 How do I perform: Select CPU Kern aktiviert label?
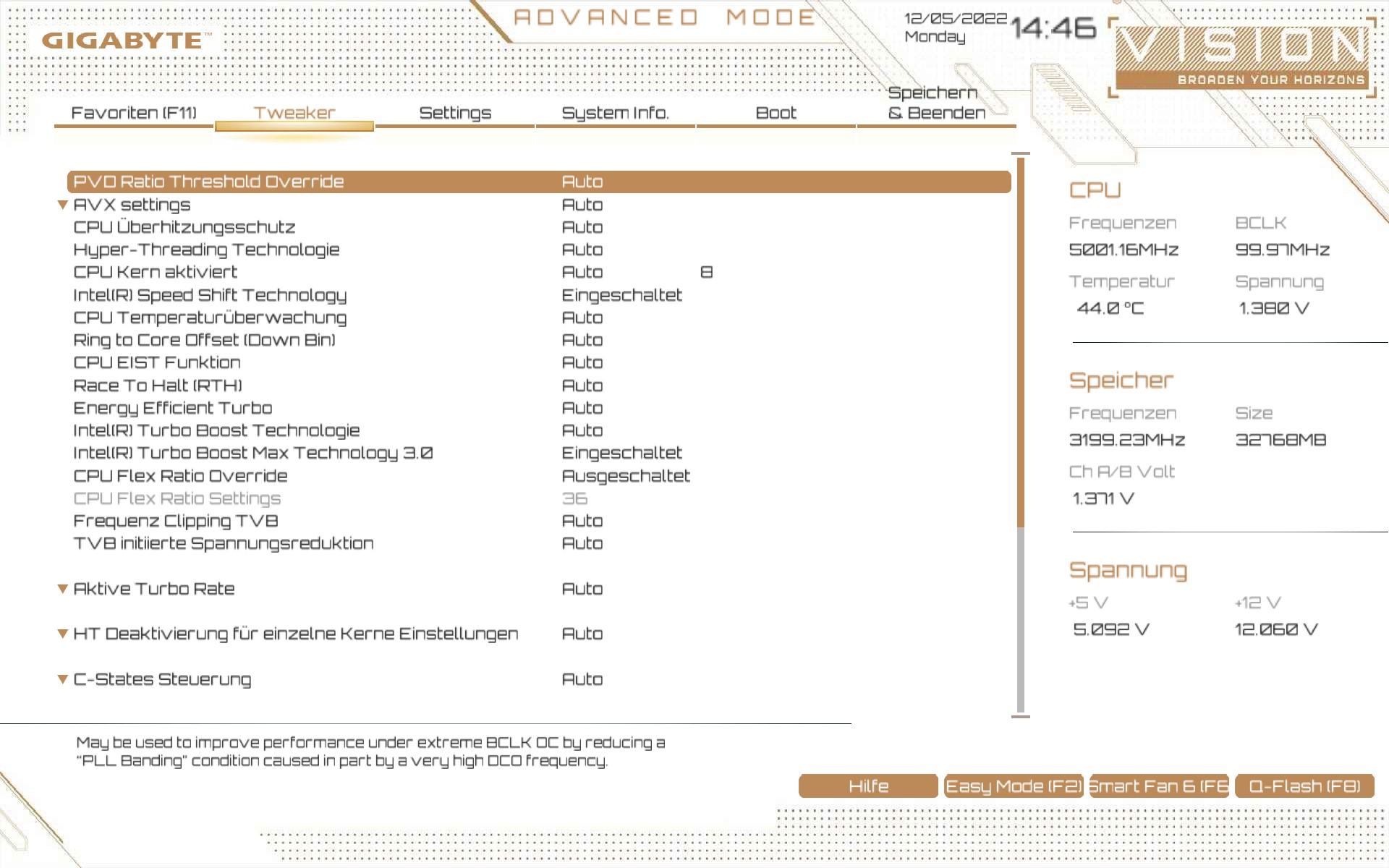pyautogui.click(x=155, y=272)
